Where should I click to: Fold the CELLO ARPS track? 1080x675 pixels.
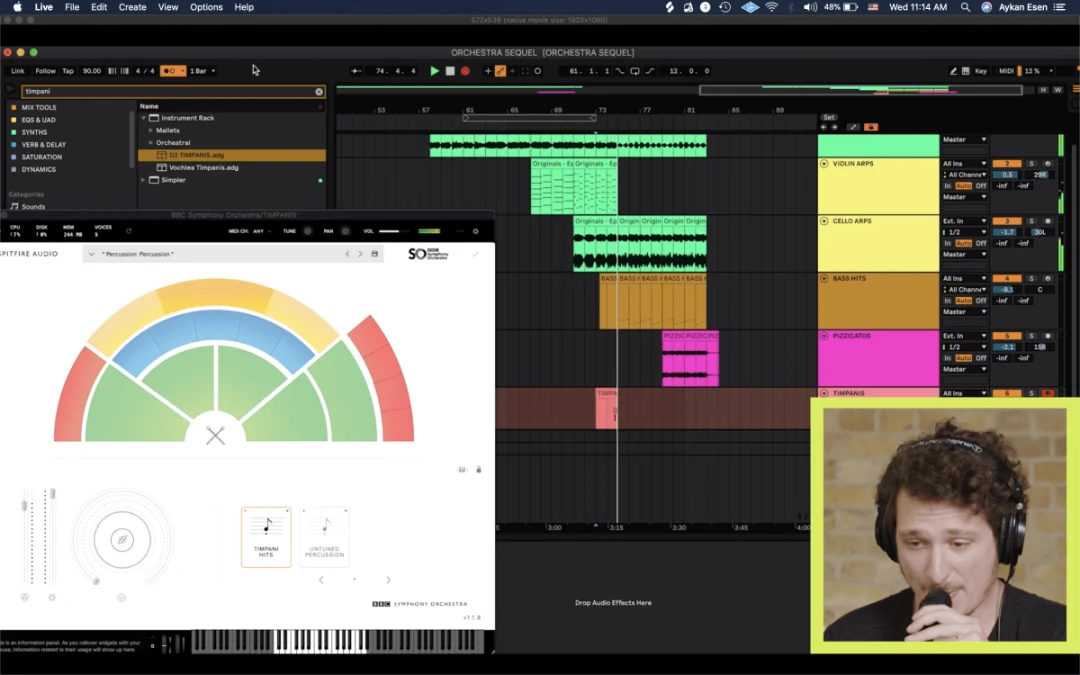click(824, 221)
